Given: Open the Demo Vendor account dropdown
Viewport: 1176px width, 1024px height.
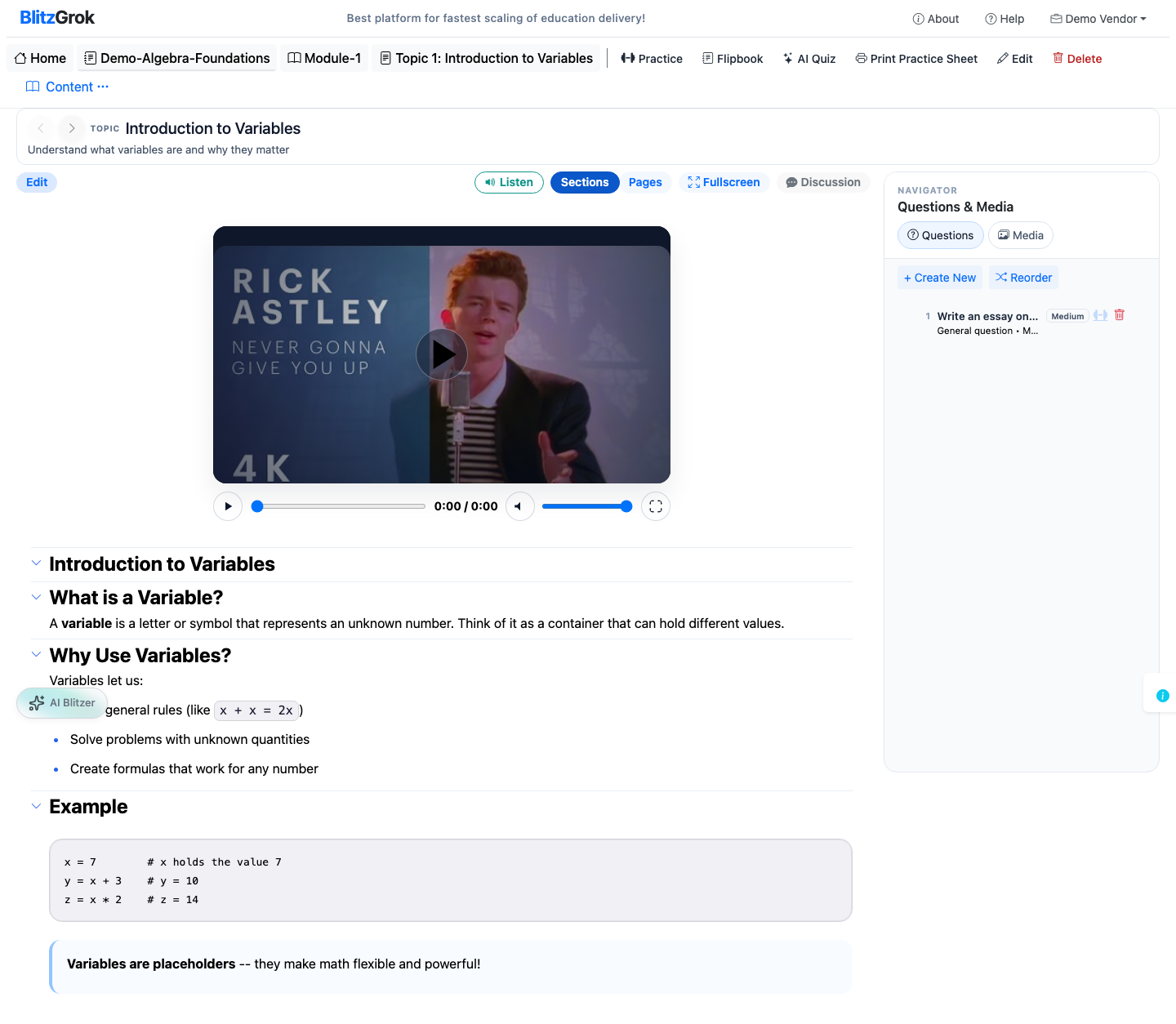Looking at the screenshot, I should 1098,19.
